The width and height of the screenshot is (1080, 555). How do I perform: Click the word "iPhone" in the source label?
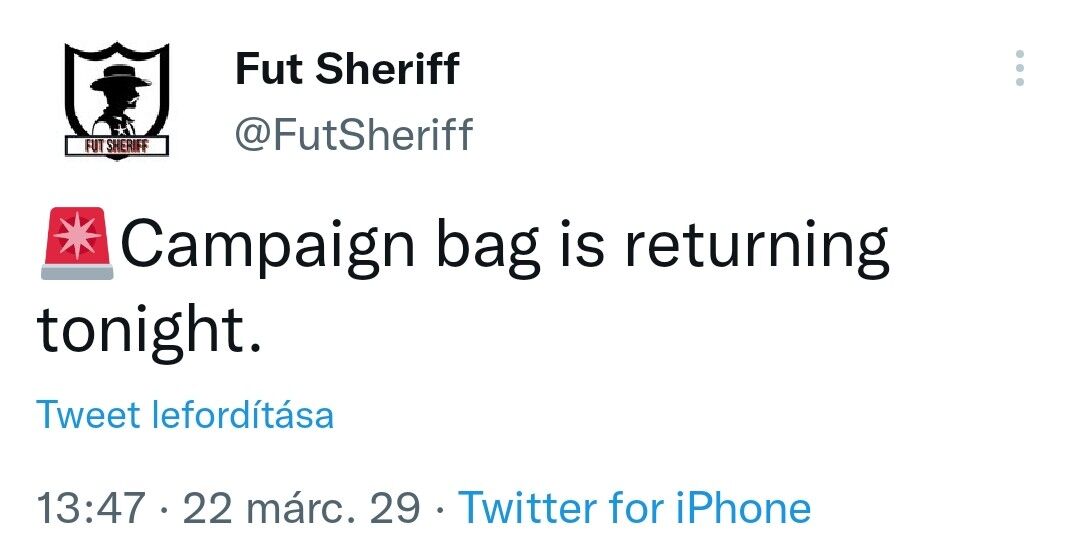[x=741, y=507]
